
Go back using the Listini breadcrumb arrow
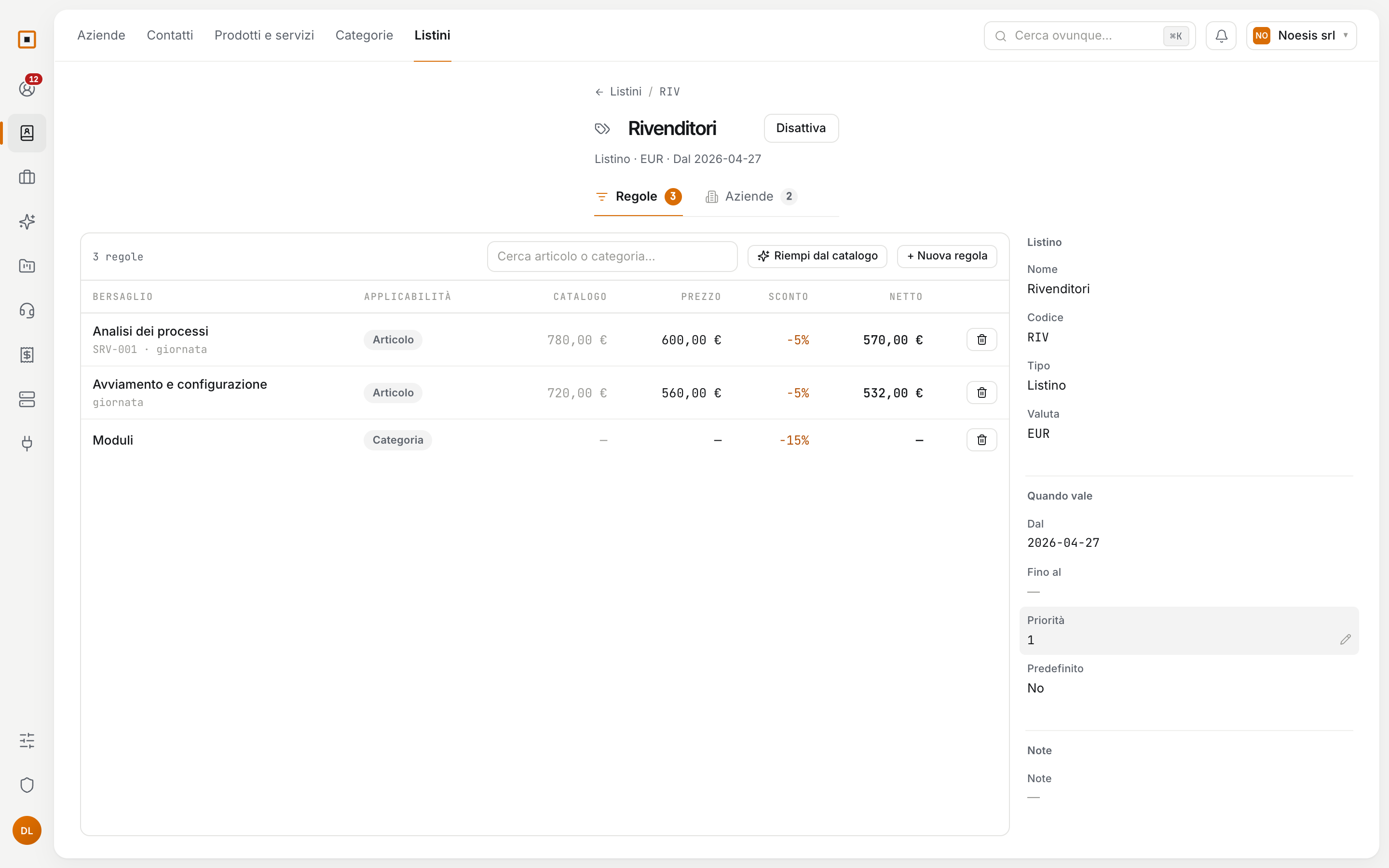pyautogui.click(x=599, y=92)
